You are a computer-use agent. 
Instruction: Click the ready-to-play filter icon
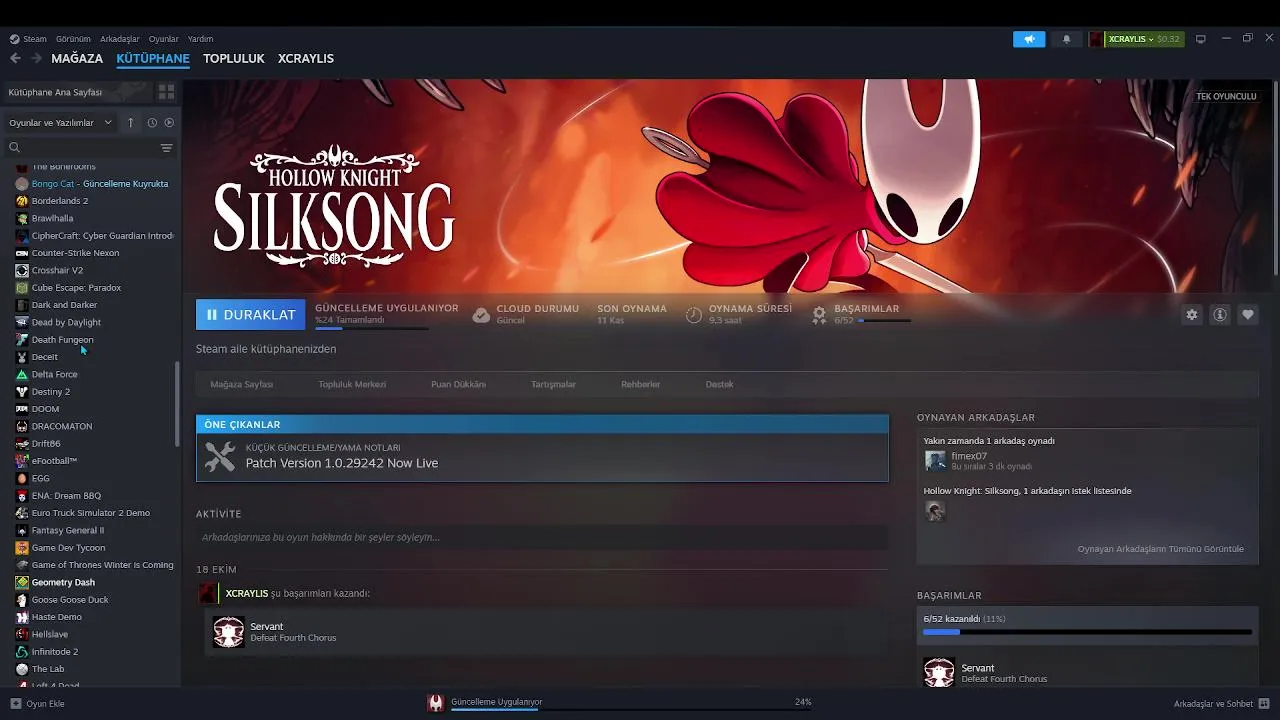[x=169, y=122]
